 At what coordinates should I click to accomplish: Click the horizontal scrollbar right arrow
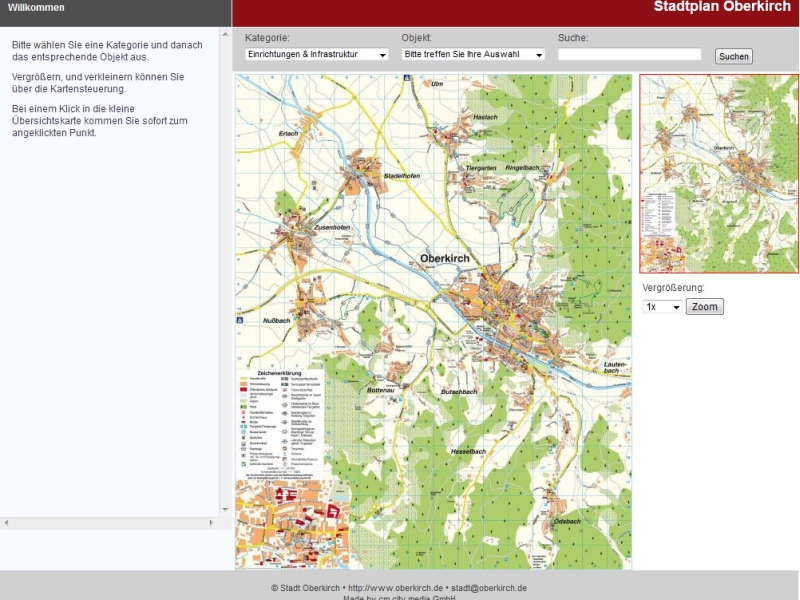point(211,522)
